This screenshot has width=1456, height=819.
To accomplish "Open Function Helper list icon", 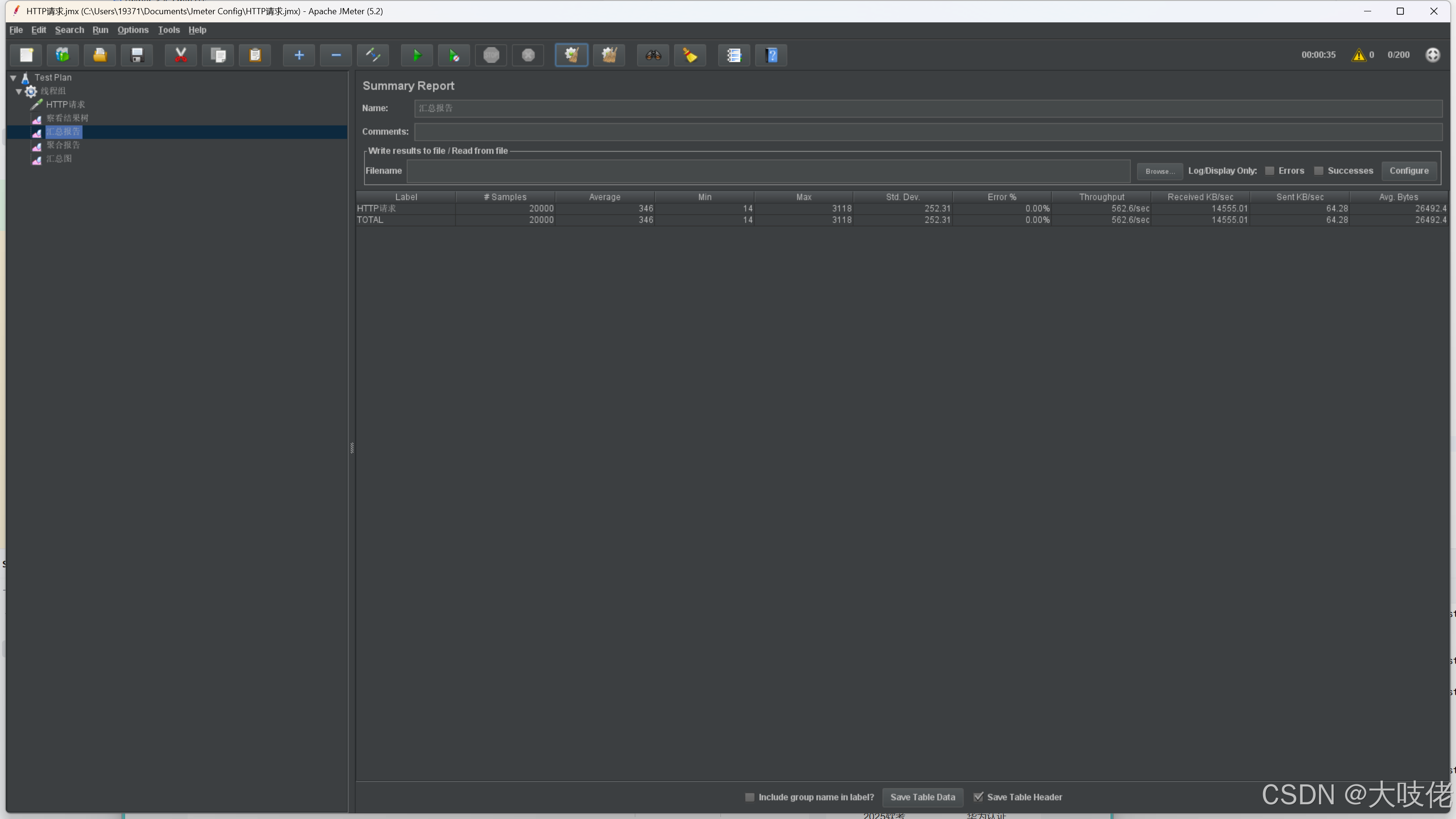I will pos(734,55).
